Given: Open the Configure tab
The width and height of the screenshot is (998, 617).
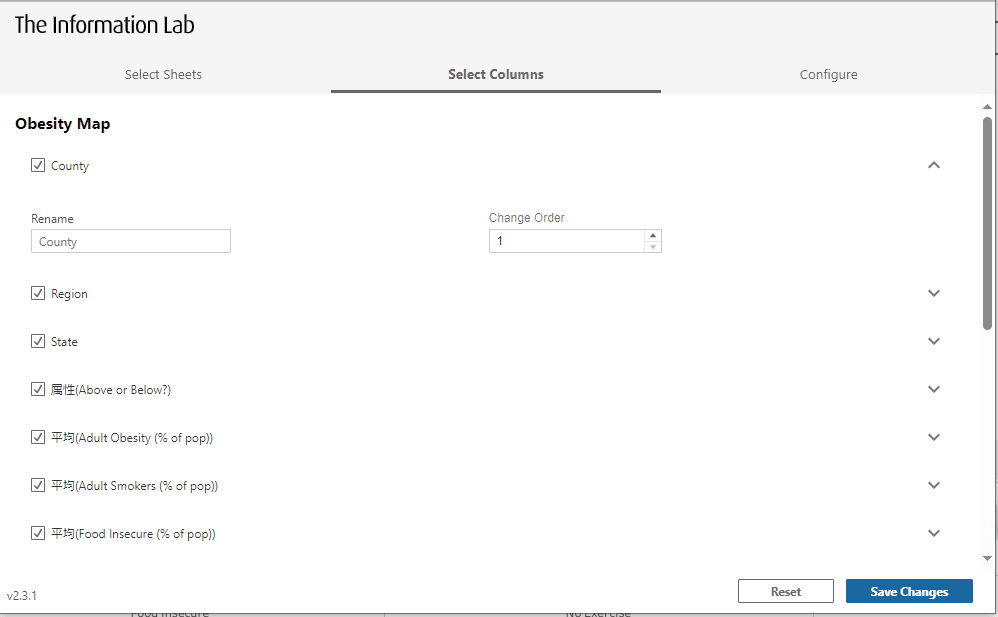Looking at the screenshot, I should [828, 74].
